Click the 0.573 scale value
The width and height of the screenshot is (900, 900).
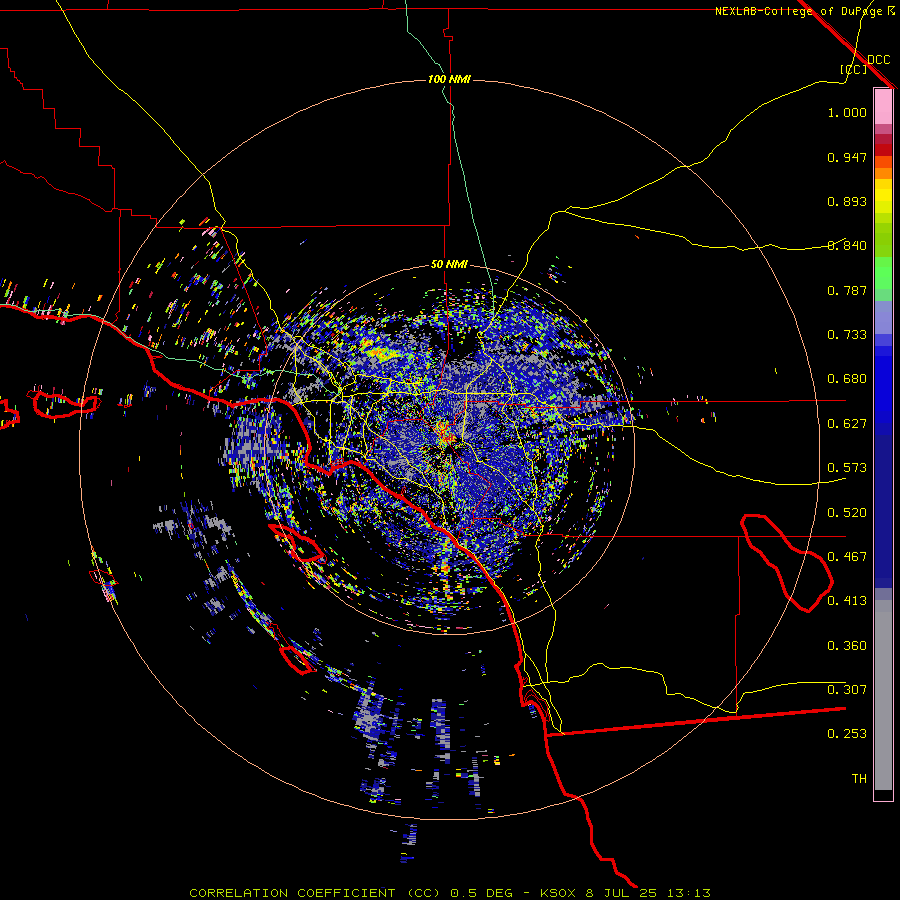(847, 468)
